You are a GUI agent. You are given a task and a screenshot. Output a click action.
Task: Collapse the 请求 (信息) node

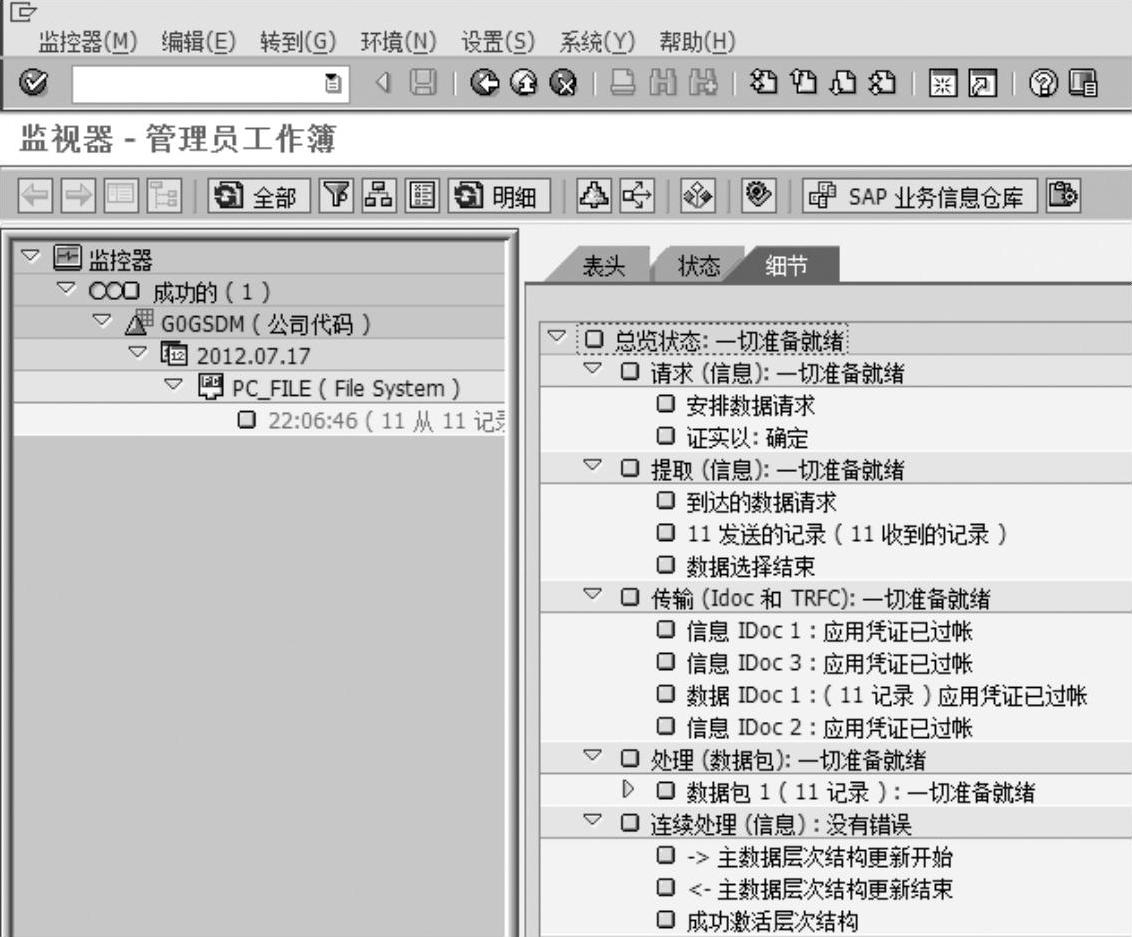592,367
